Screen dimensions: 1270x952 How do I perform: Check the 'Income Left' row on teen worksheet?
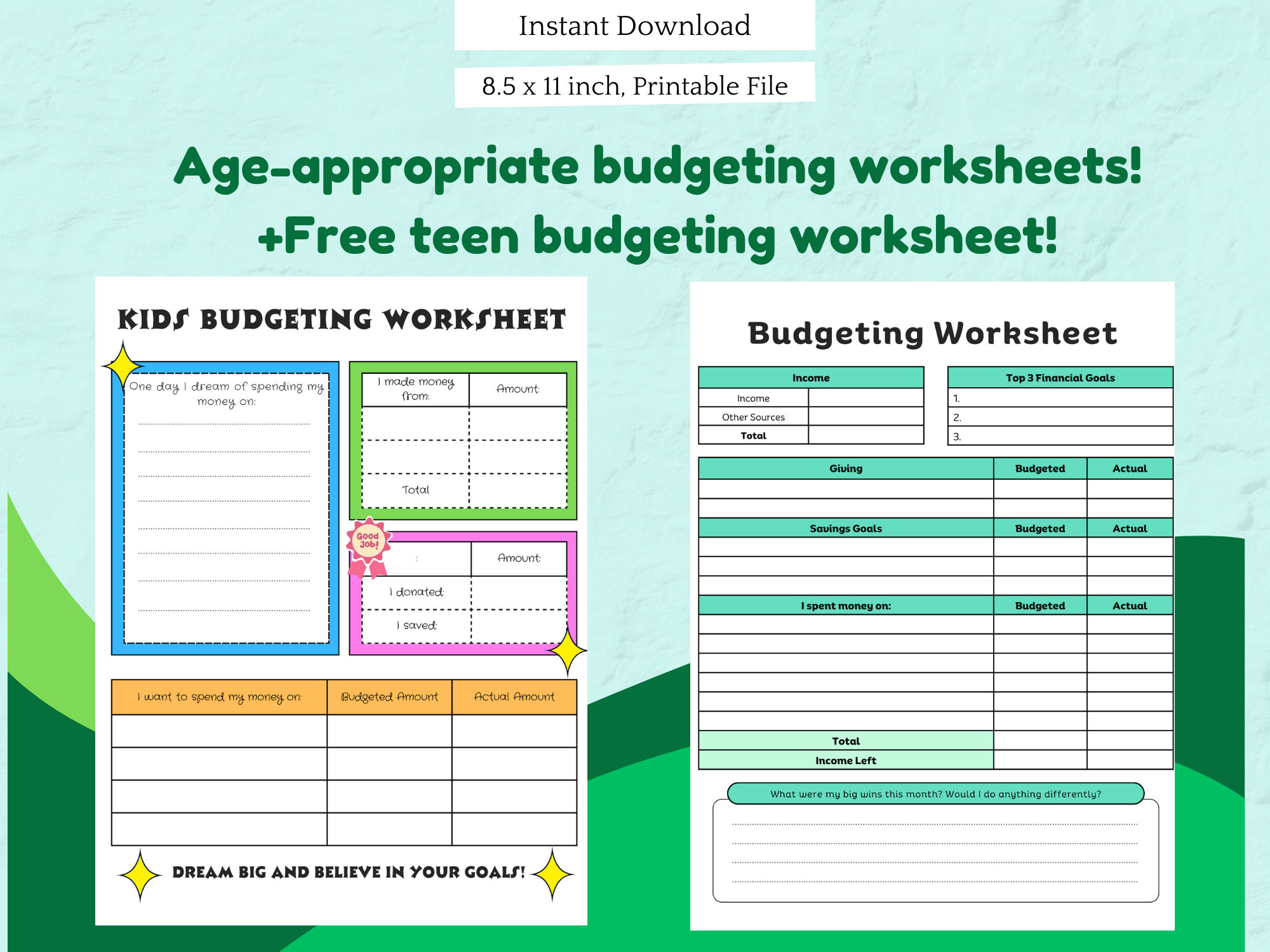(x=845, y=760)
